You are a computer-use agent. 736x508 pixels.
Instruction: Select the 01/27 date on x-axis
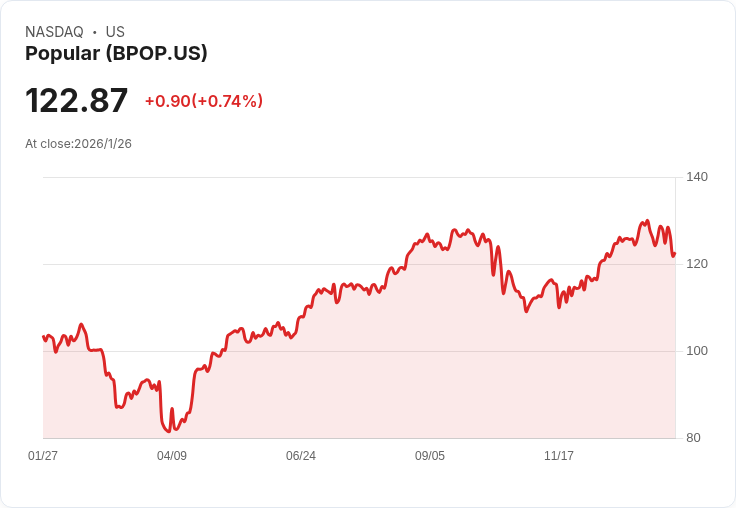click(x=43, y=456)
